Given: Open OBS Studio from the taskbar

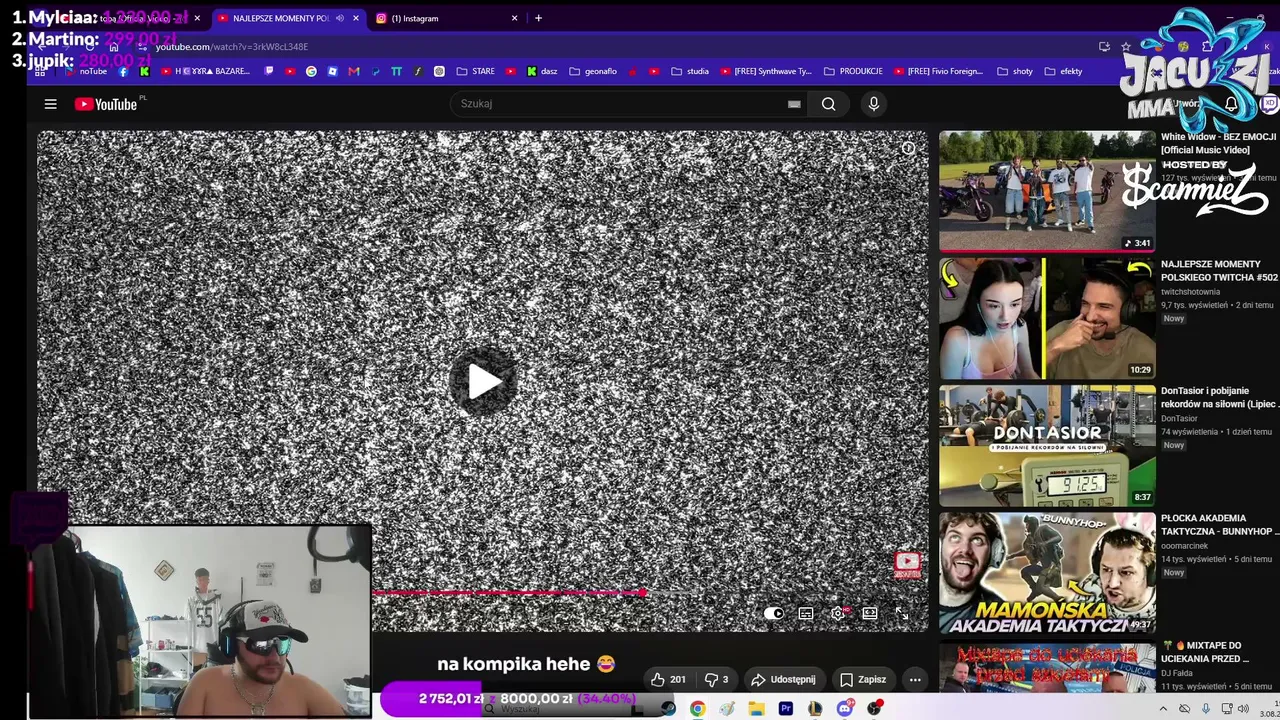Looking at the screenshot, I should 875,709.
